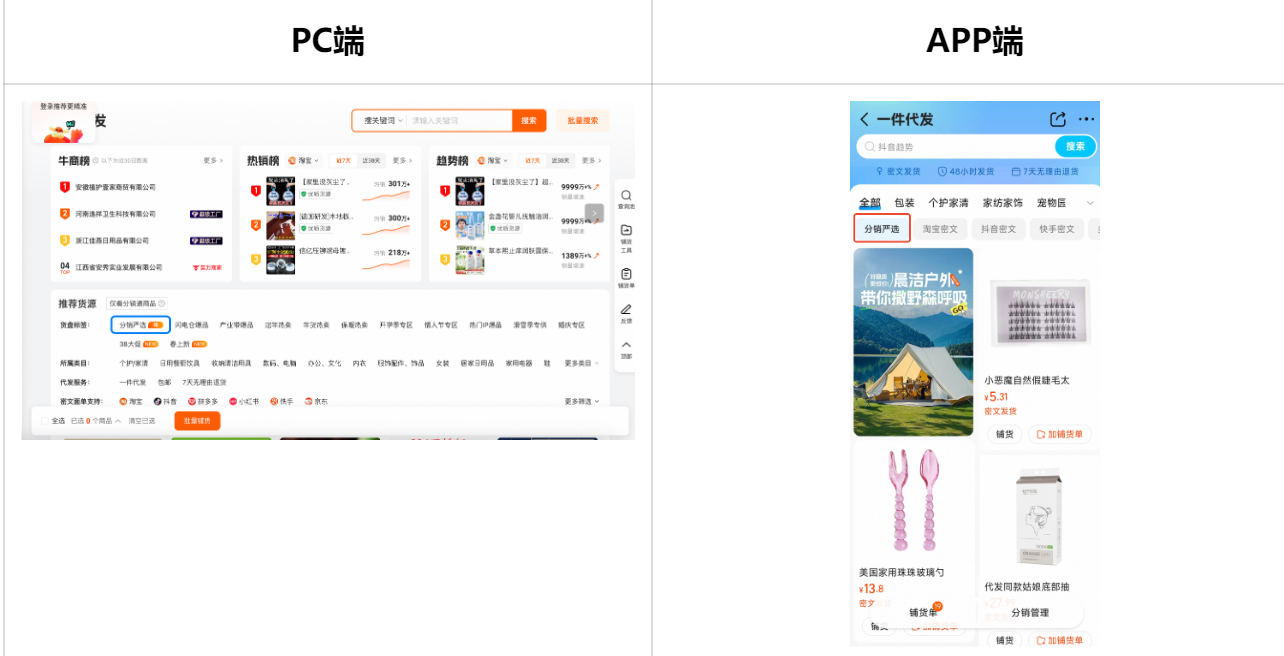Expand 更多类目 in 所属类目 row

[582, 363]
